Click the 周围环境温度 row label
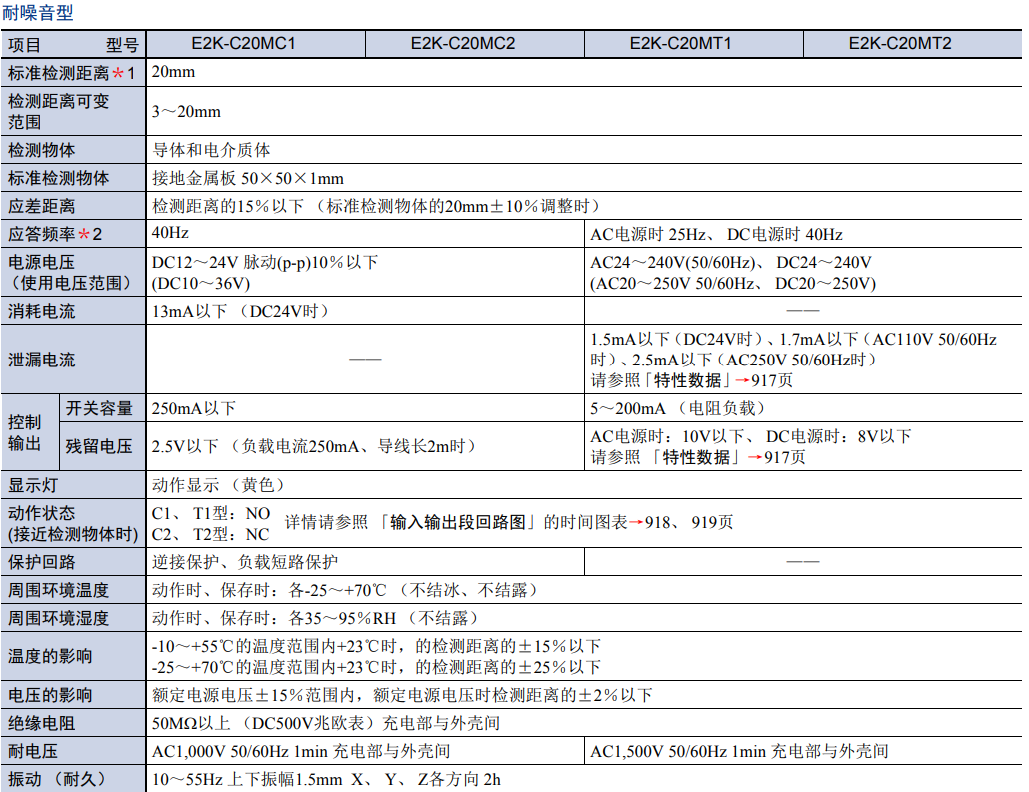The height and width of the screenshot is (792, 1029). pos(58,590)
